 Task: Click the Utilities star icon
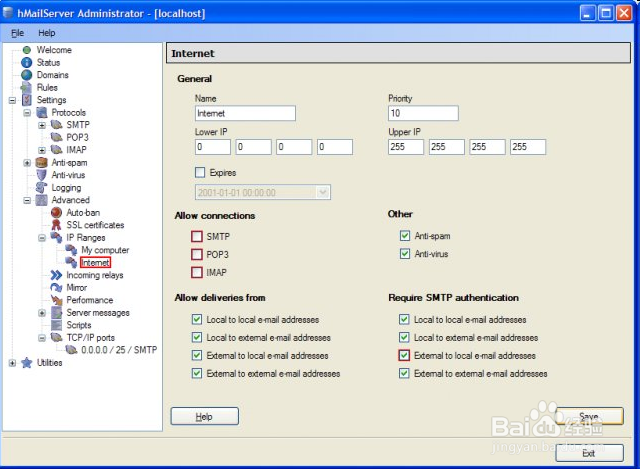(x=27, y=362)
